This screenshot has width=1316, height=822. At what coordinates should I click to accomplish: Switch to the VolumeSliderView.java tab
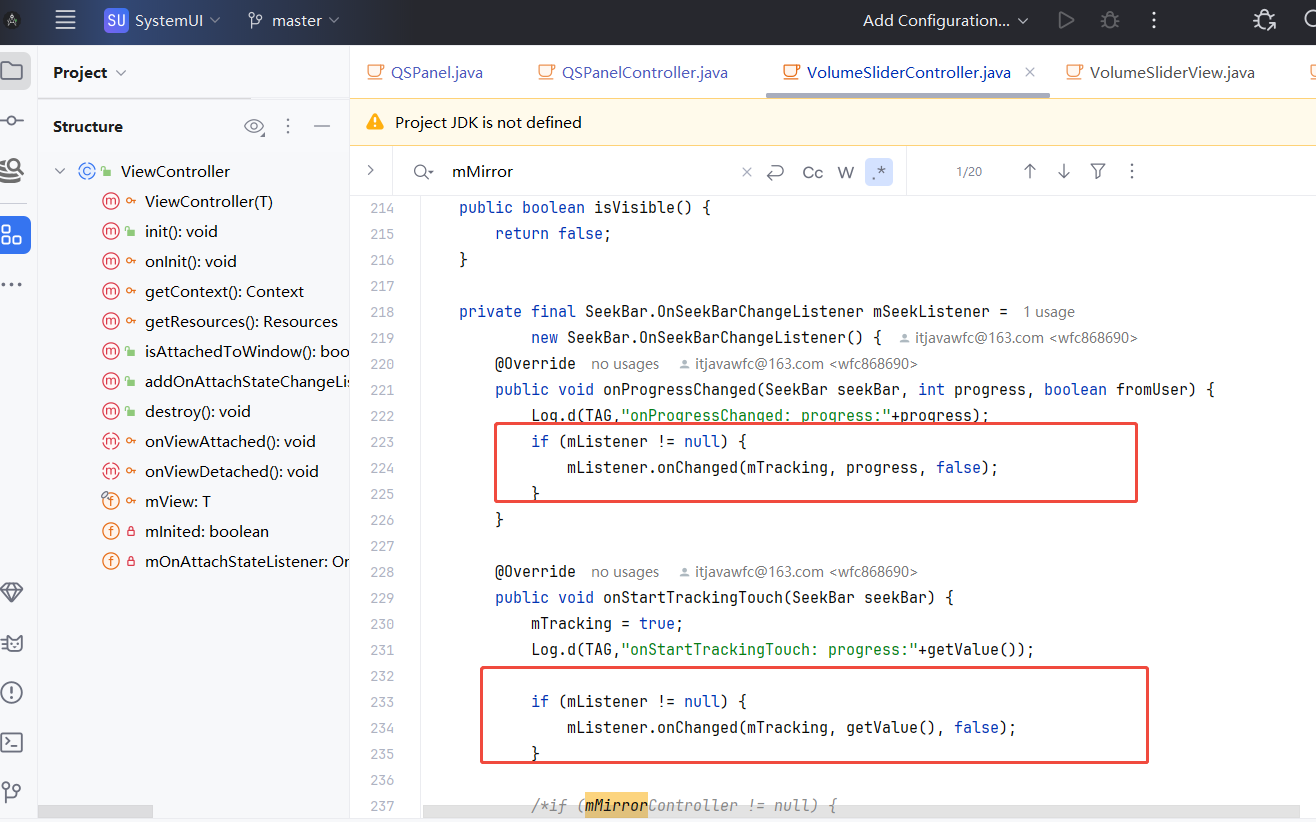coord(1160,72)
